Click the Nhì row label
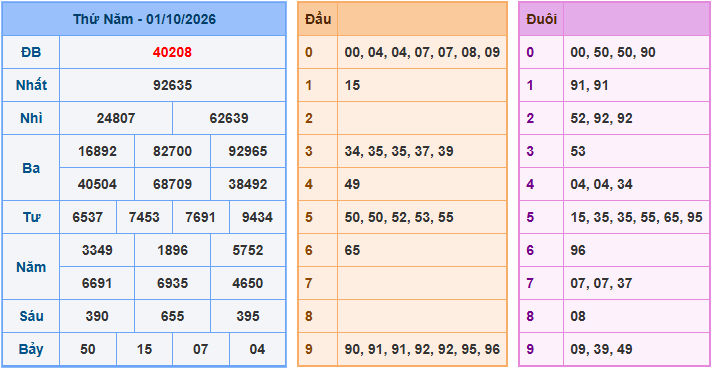 click(x=31, y=118)
